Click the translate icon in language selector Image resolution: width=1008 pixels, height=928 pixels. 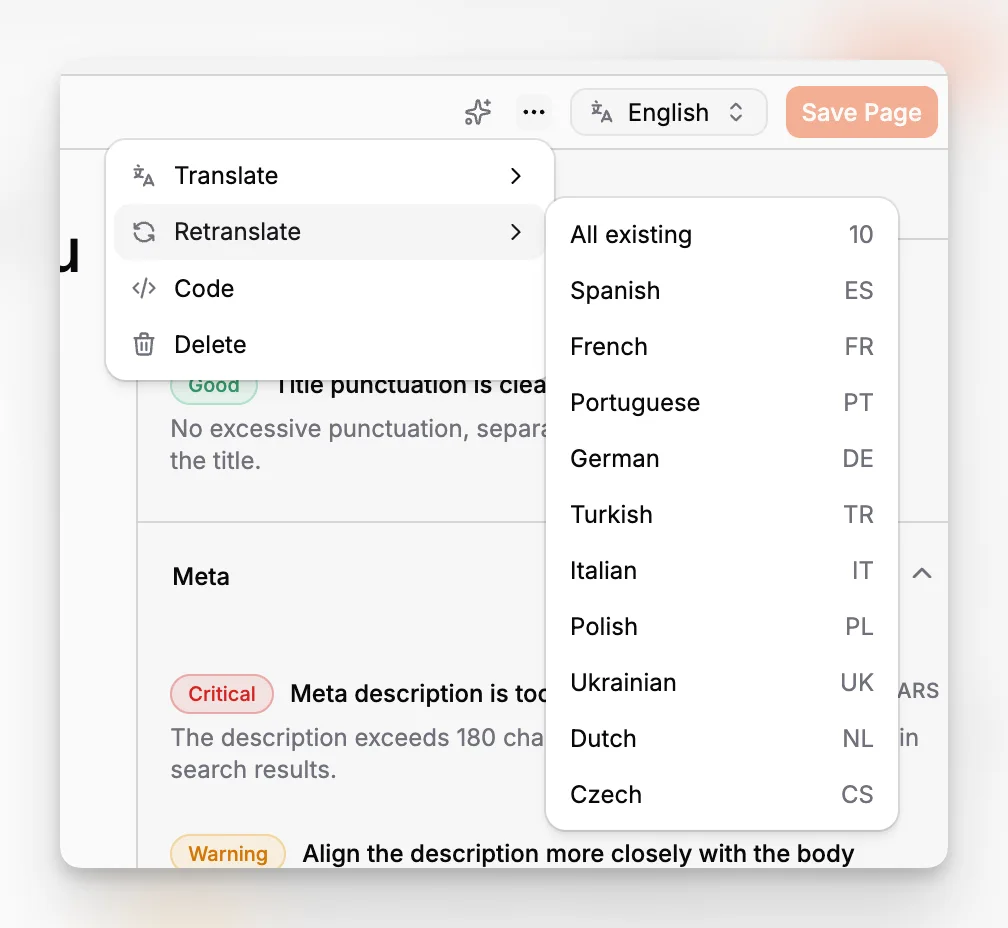601,112
